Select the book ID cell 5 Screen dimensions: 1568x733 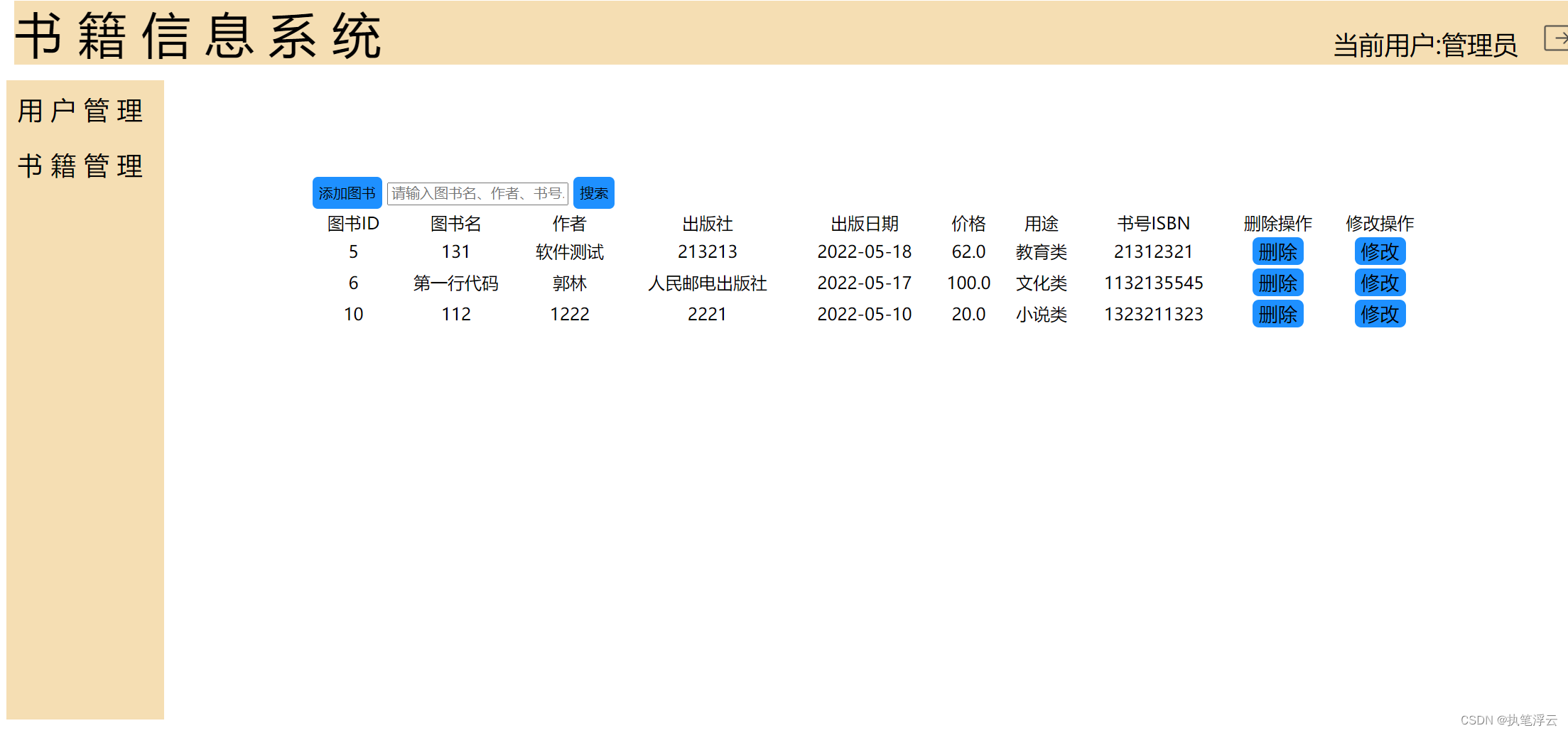click(353, 252)
